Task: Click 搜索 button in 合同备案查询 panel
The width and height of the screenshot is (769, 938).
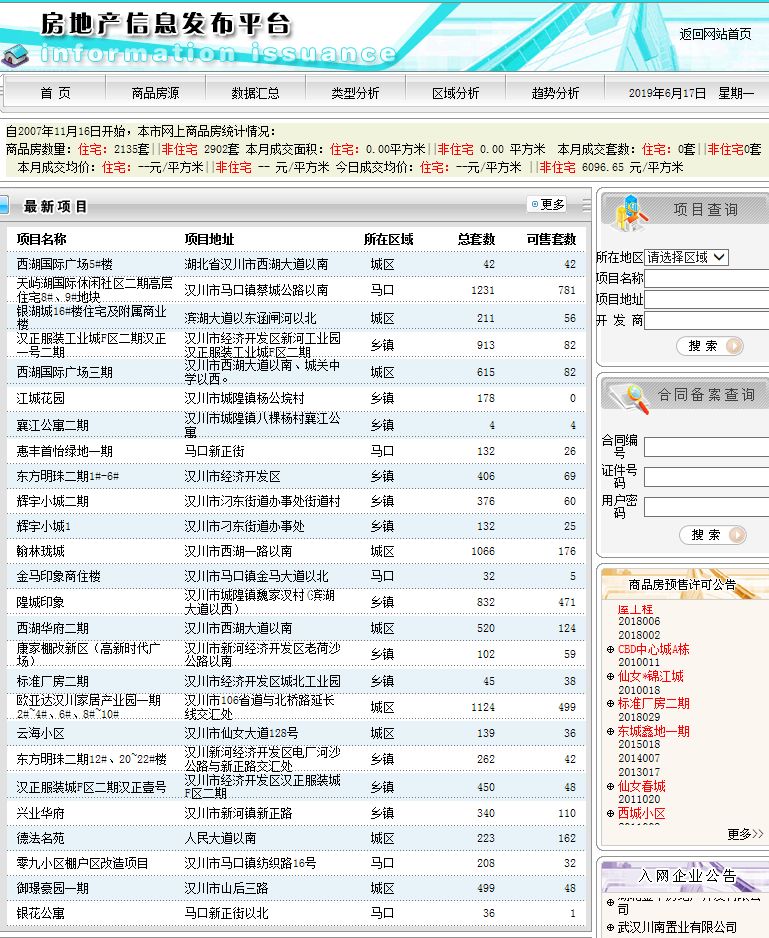Action: point(713,535)
